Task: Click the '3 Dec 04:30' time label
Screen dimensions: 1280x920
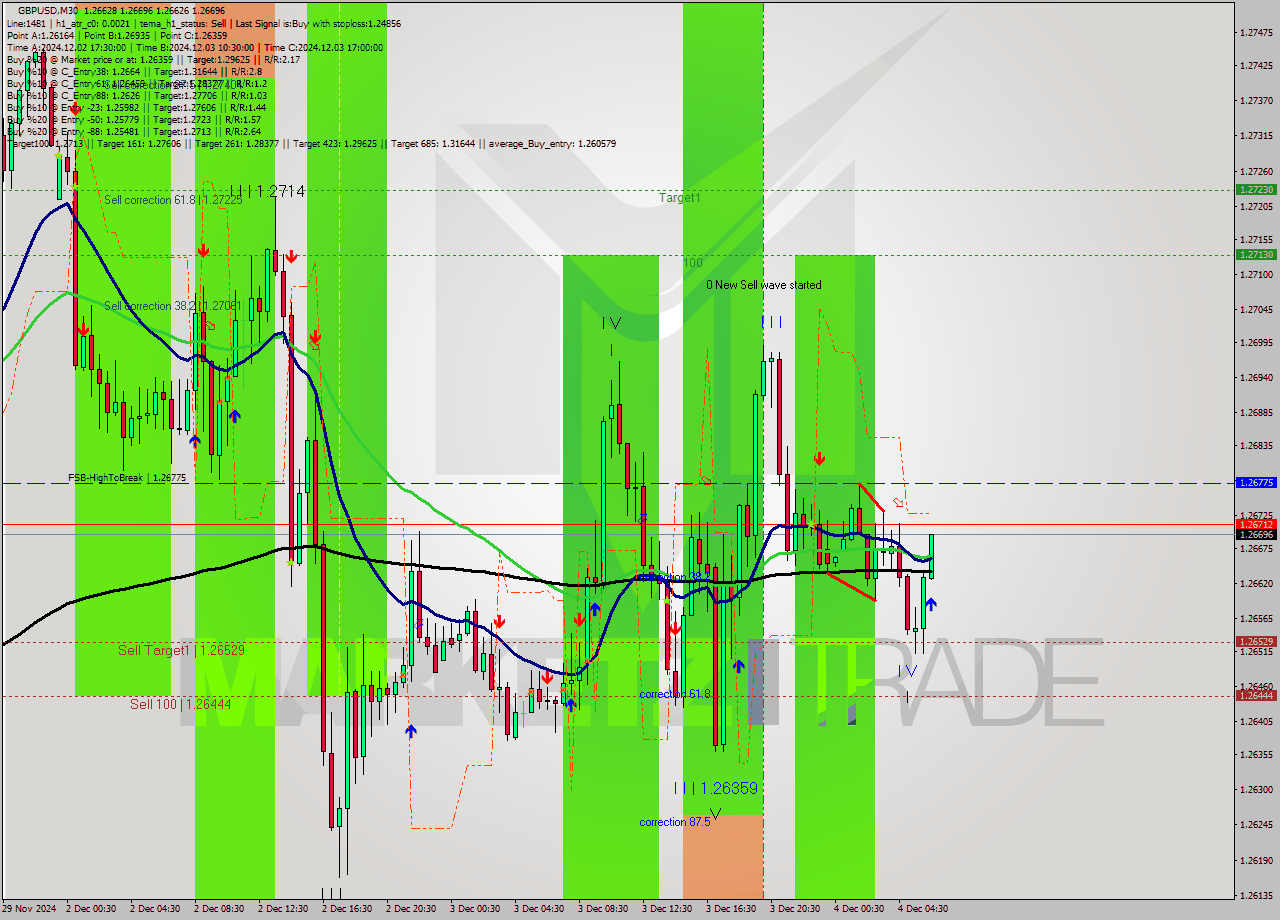Action: [x=539, y=909]
